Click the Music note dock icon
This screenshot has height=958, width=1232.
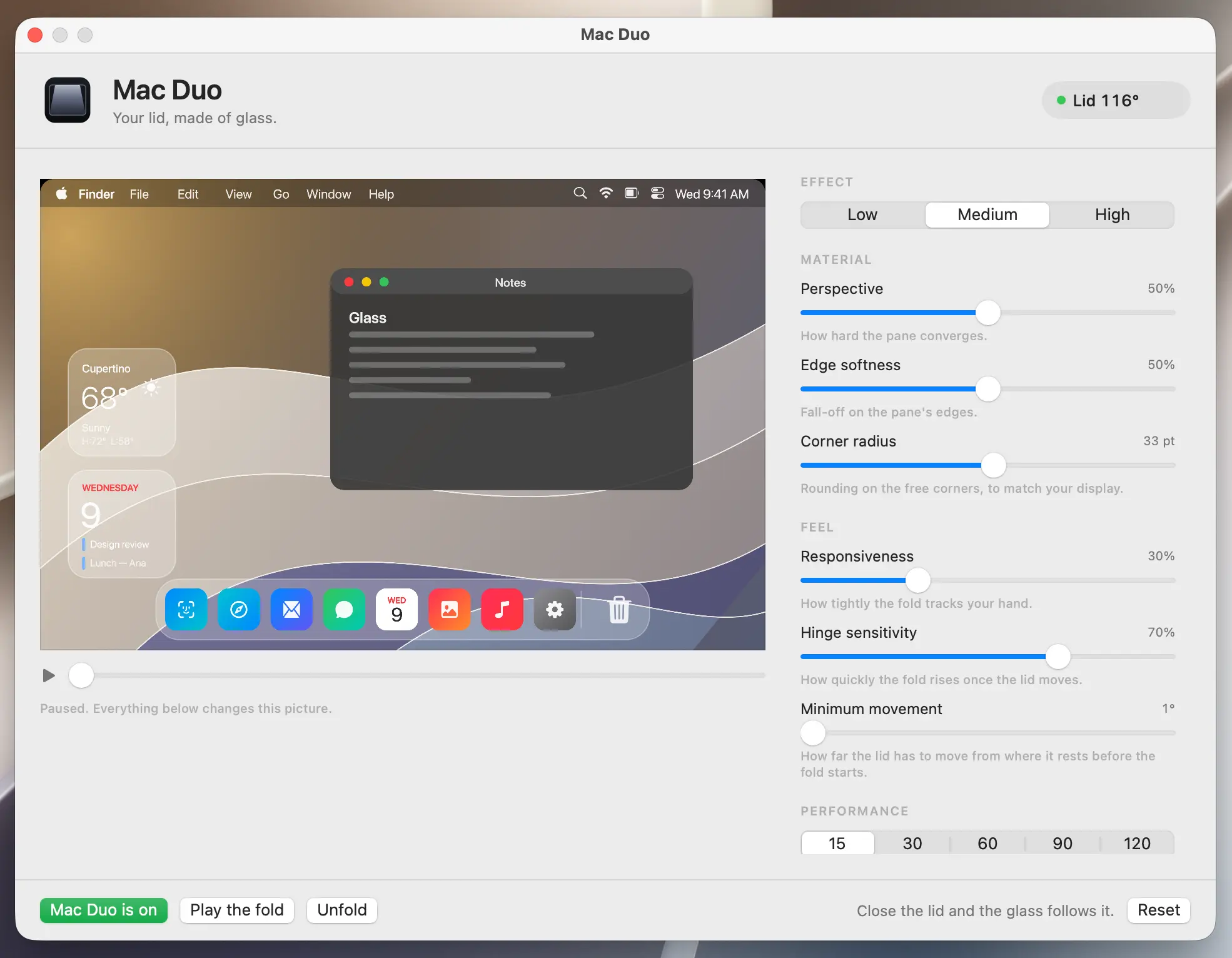pyautogui.click(x=502, y=609)
